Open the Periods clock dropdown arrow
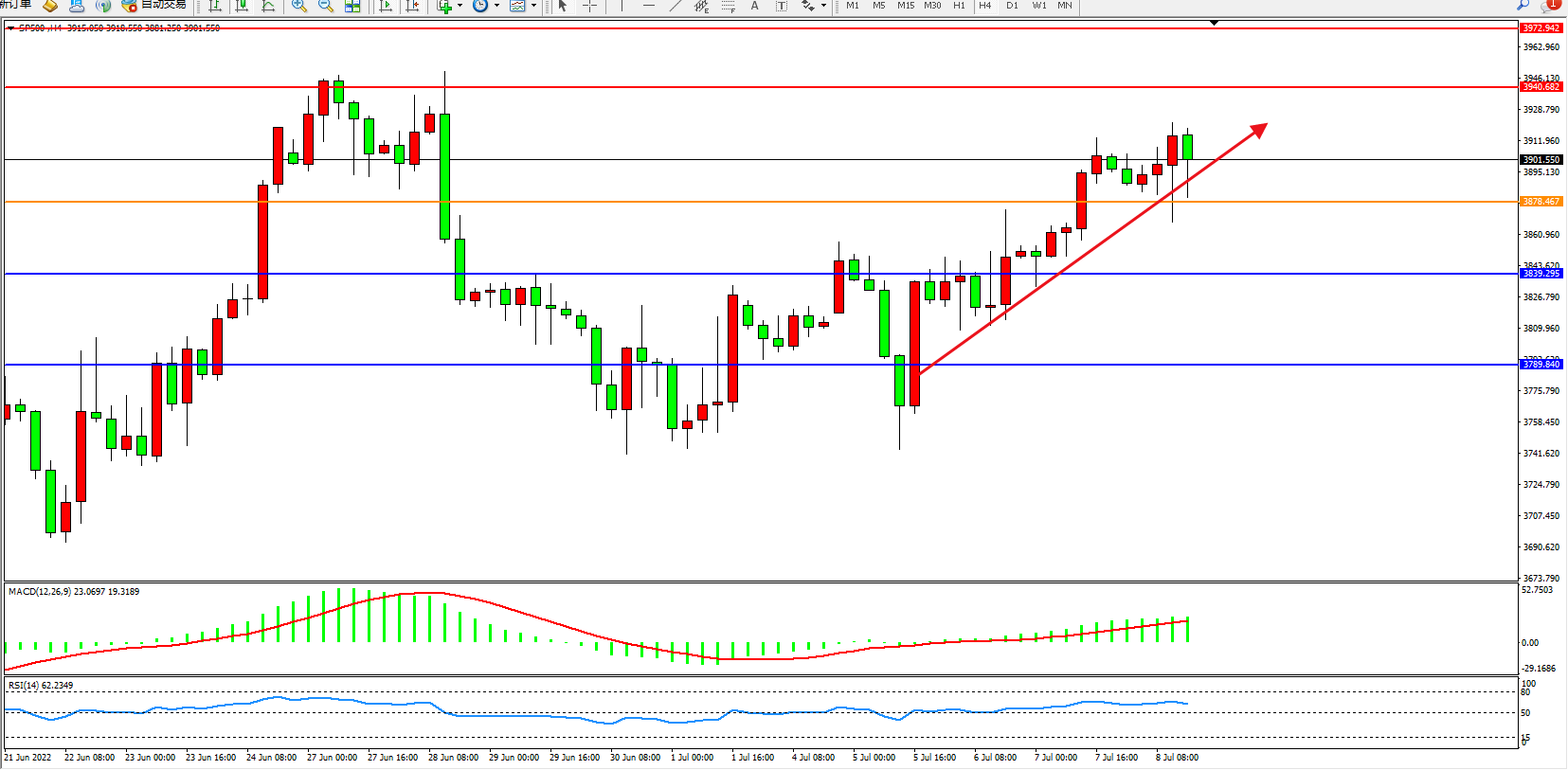 point(496,6)
